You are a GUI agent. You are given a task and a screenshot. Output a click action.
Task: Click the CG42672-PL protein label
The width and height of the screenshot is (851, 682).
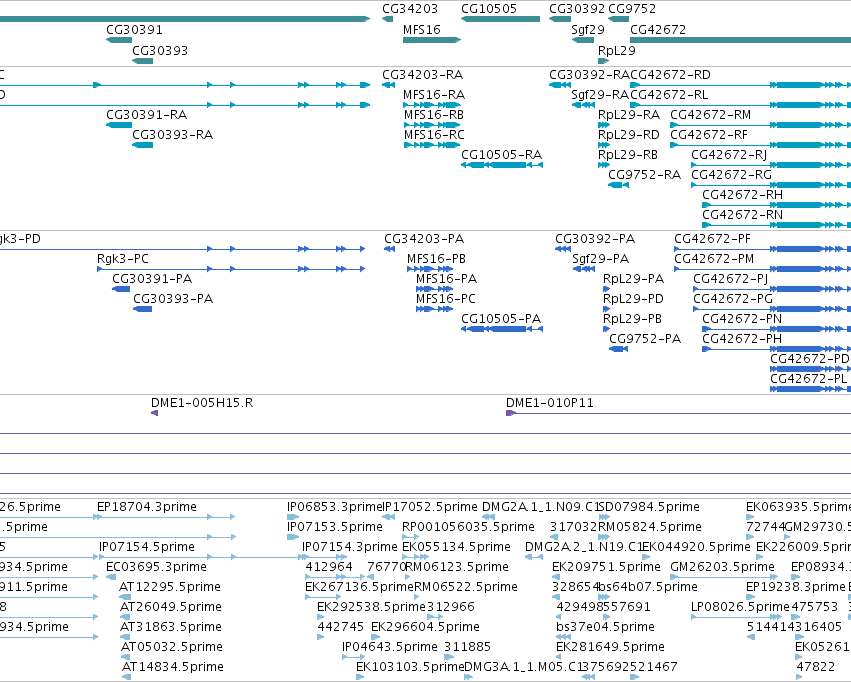click(x=809, y=379)
